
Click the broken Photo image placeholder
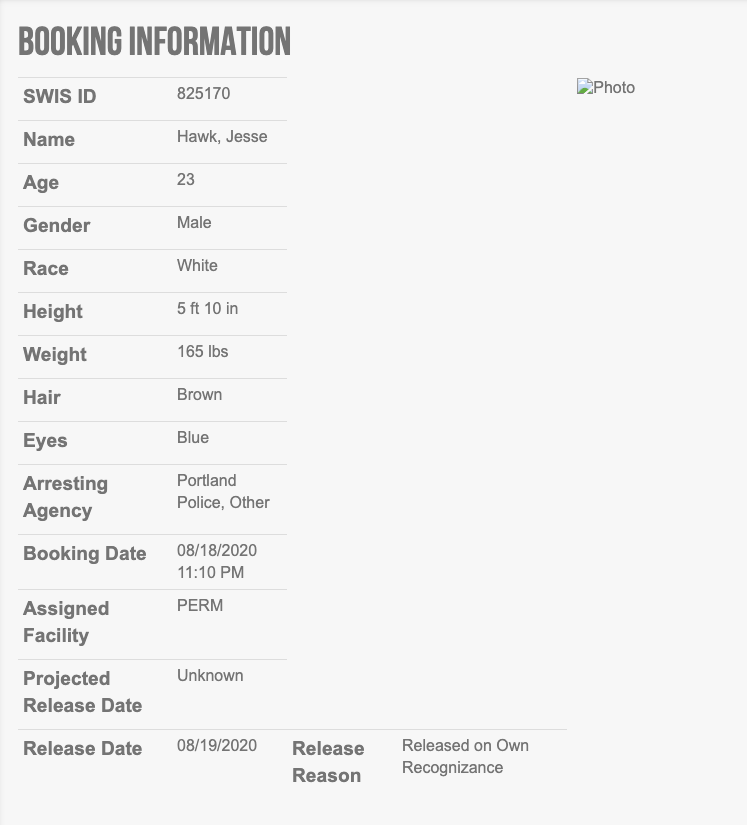pos(606,88)
